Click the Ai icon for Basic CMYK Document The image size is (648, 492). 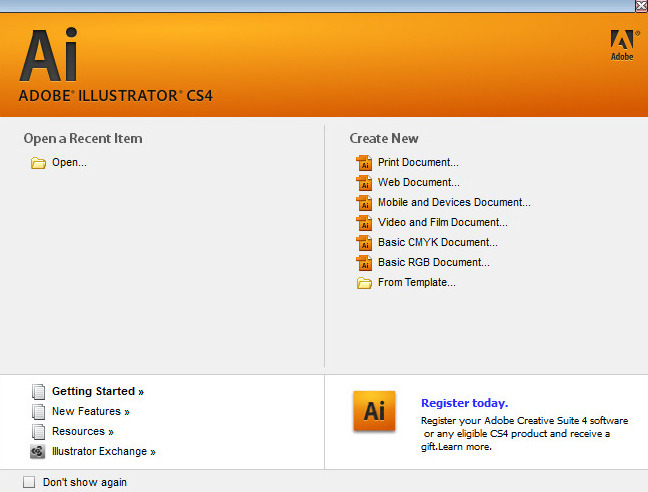[364, 242]
